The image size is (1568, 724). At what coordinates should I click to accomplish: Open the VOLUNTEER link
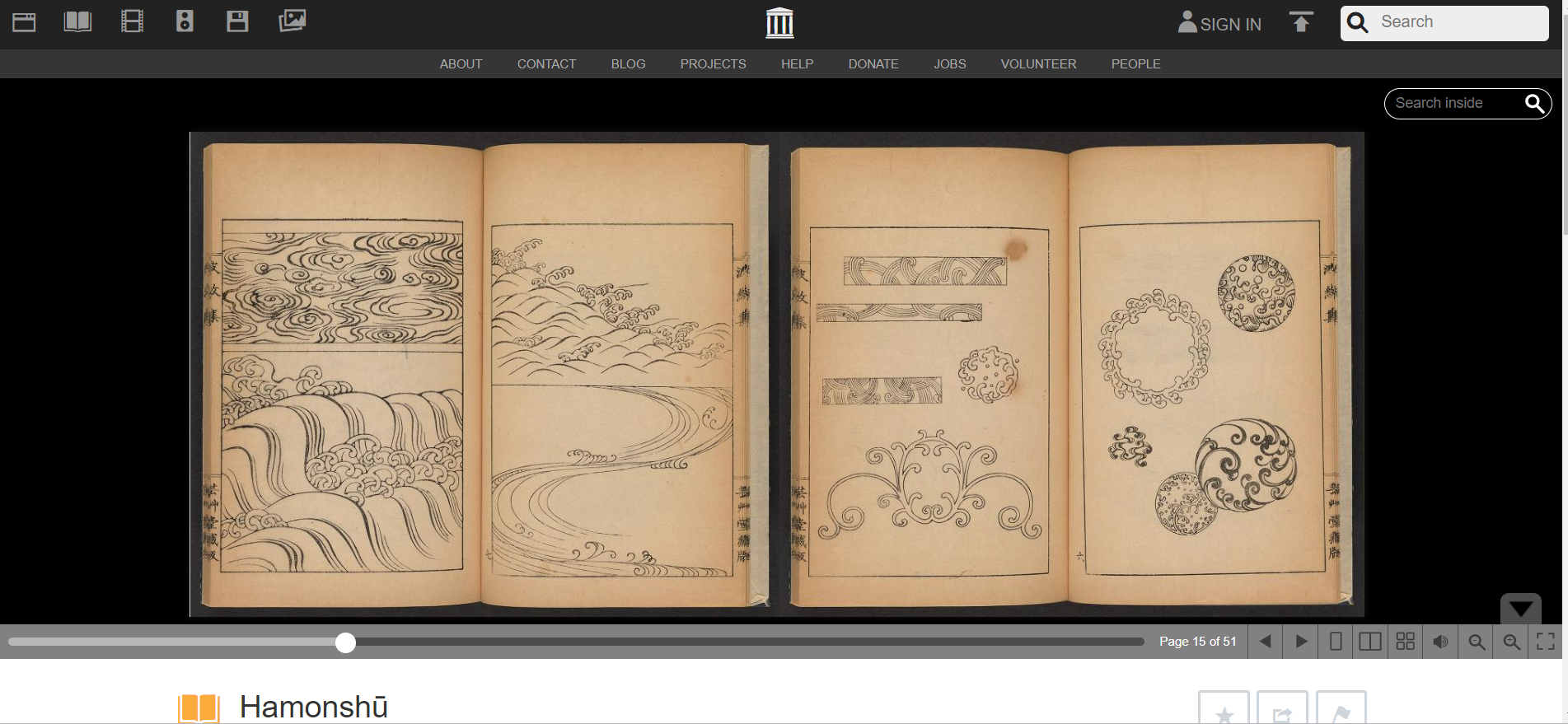tap(1038, 64)
